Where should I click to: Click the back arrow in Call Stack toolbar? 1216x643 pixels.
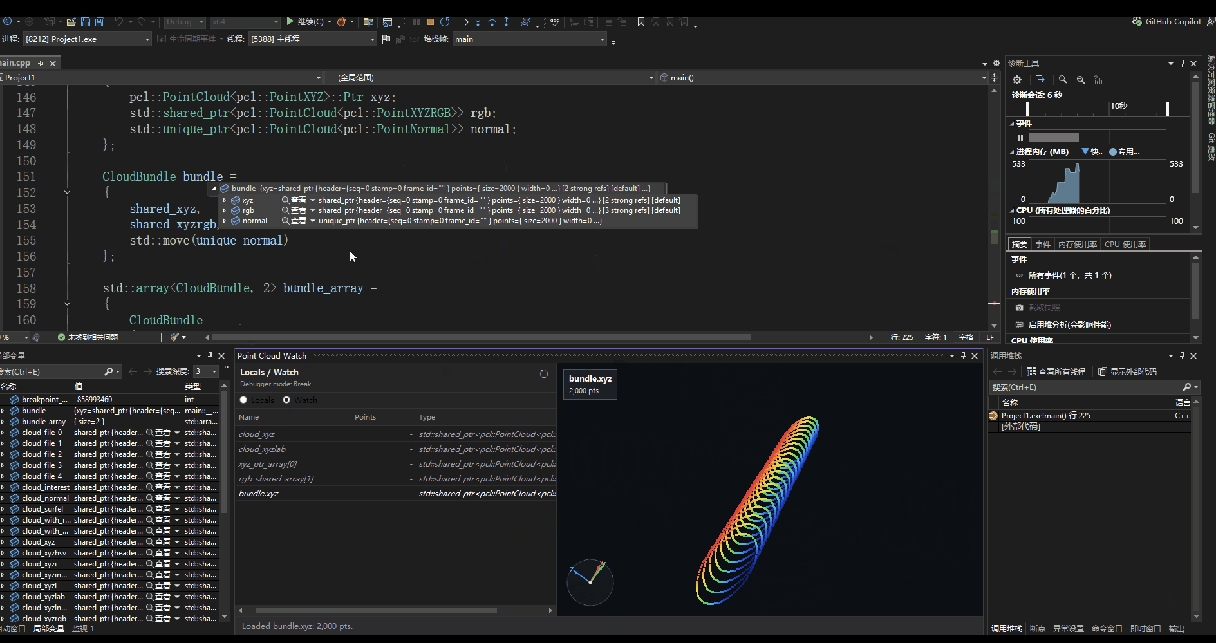996,371
